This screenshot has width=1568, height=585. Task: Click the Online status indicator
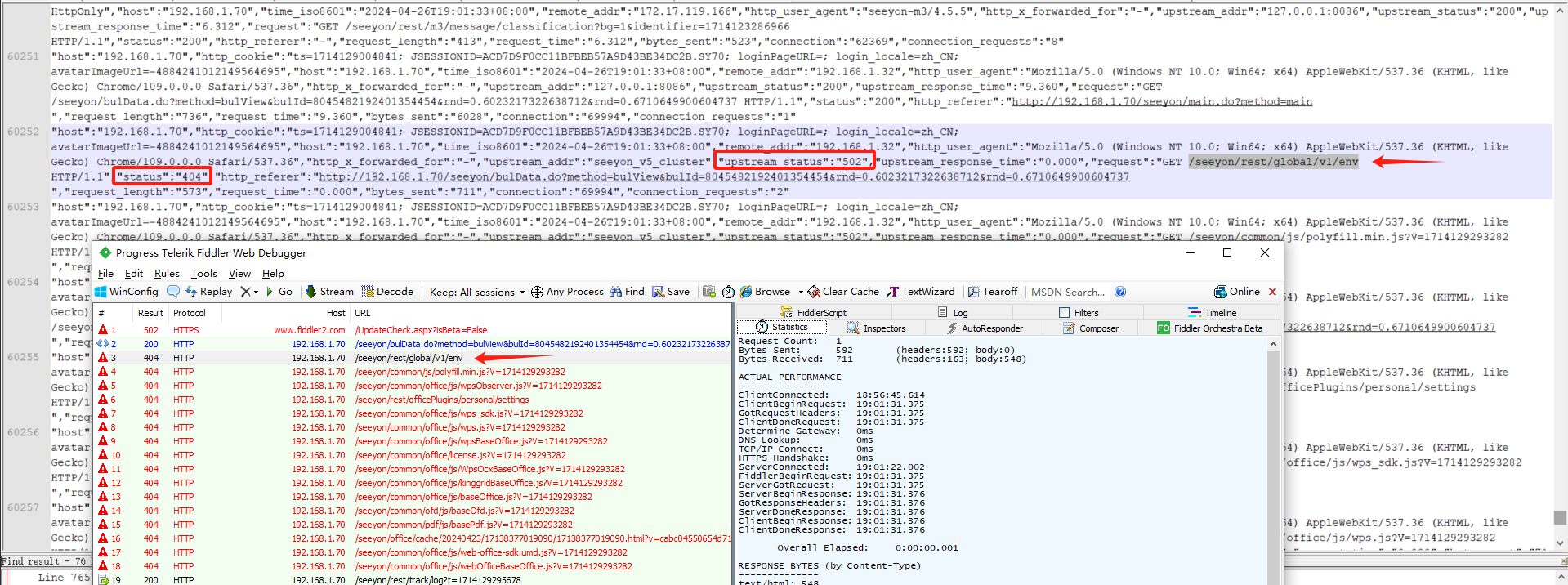pyautogui.click(x=1237, y=292)
